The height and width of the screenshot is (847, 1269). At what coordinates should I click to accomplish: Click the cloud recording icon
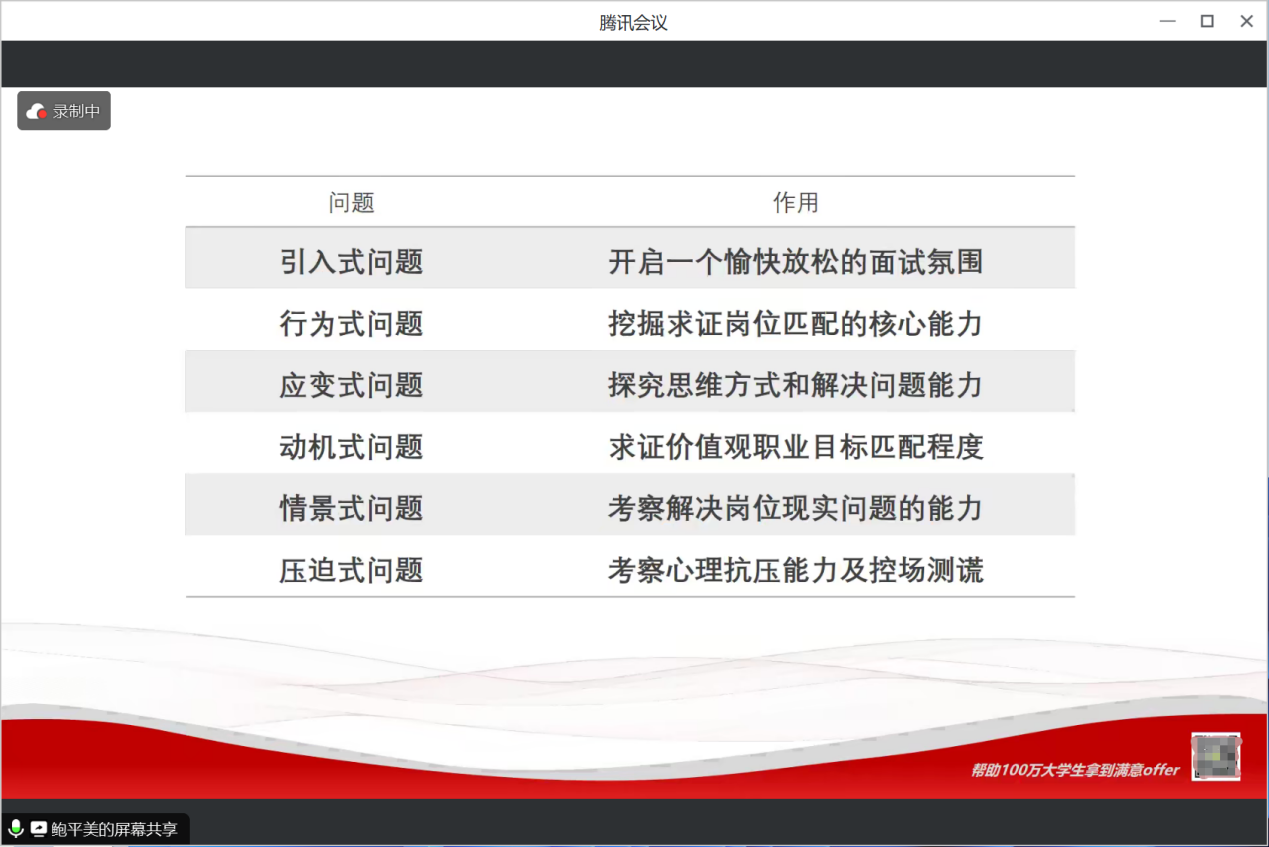tap(37, 112)
